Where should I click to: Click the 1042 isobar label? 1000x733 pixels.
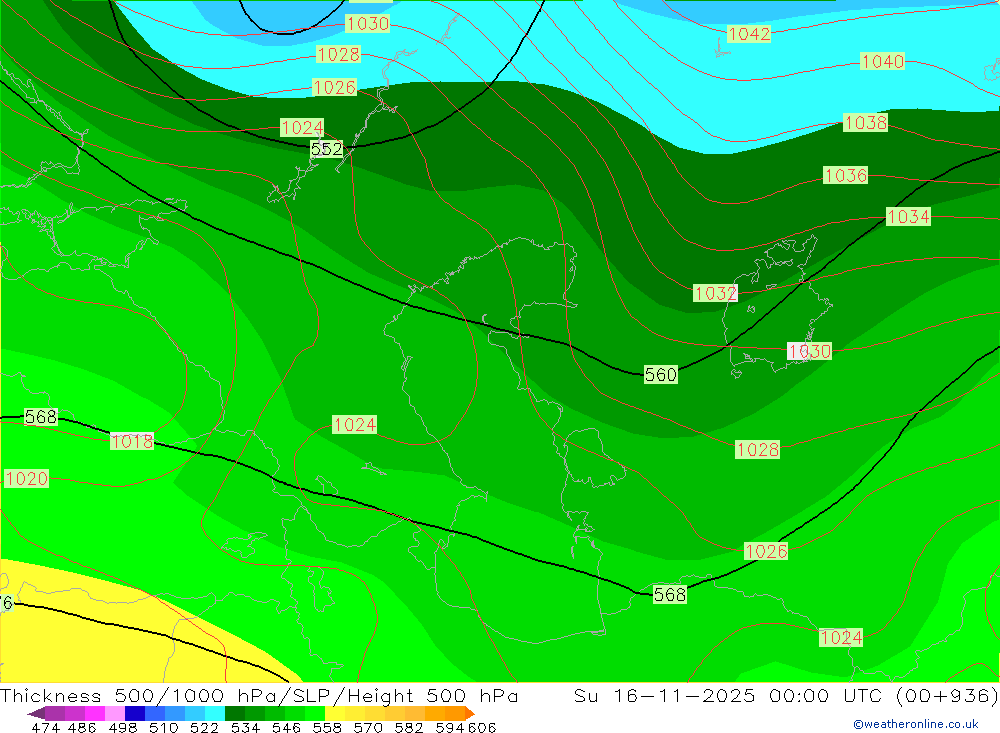(749, 34)
